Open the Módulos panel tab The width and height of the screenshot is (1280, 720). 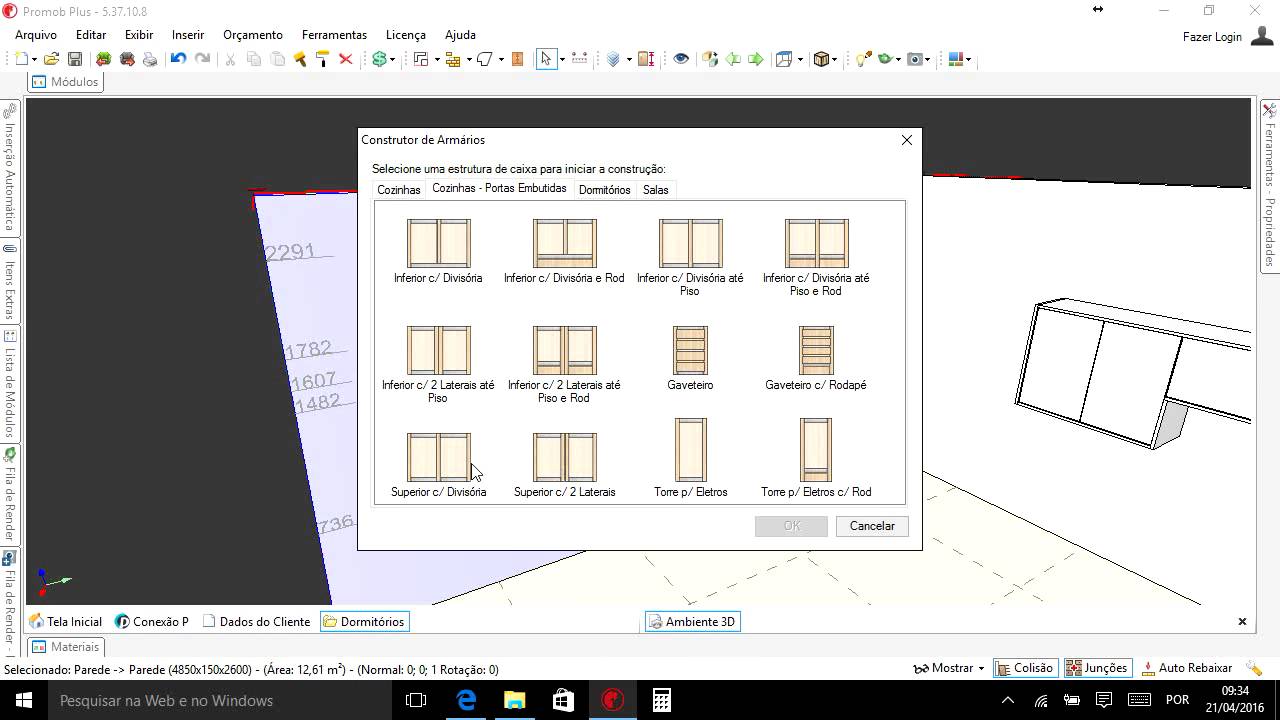(66, 82)
